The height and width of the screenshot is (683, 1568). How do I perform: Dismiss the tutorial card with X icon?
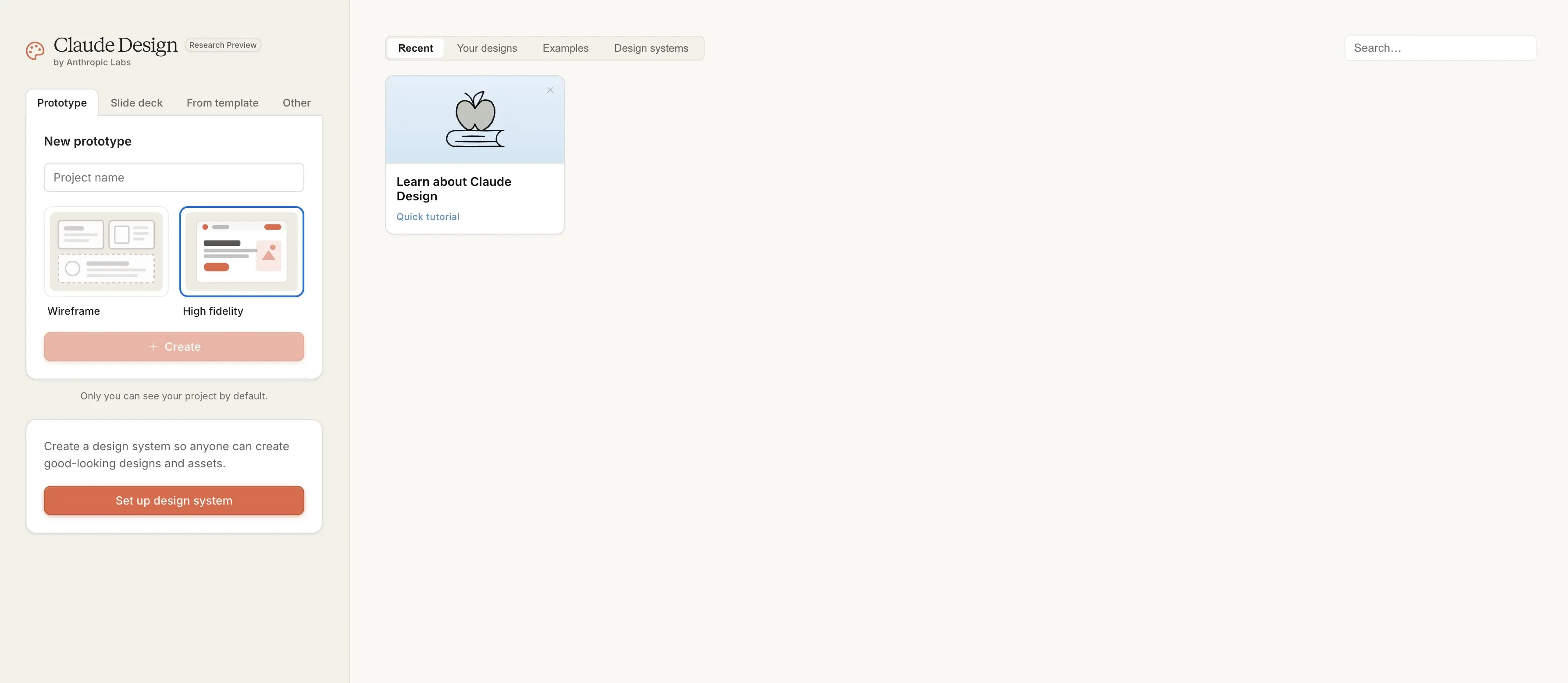pos(550,90)
